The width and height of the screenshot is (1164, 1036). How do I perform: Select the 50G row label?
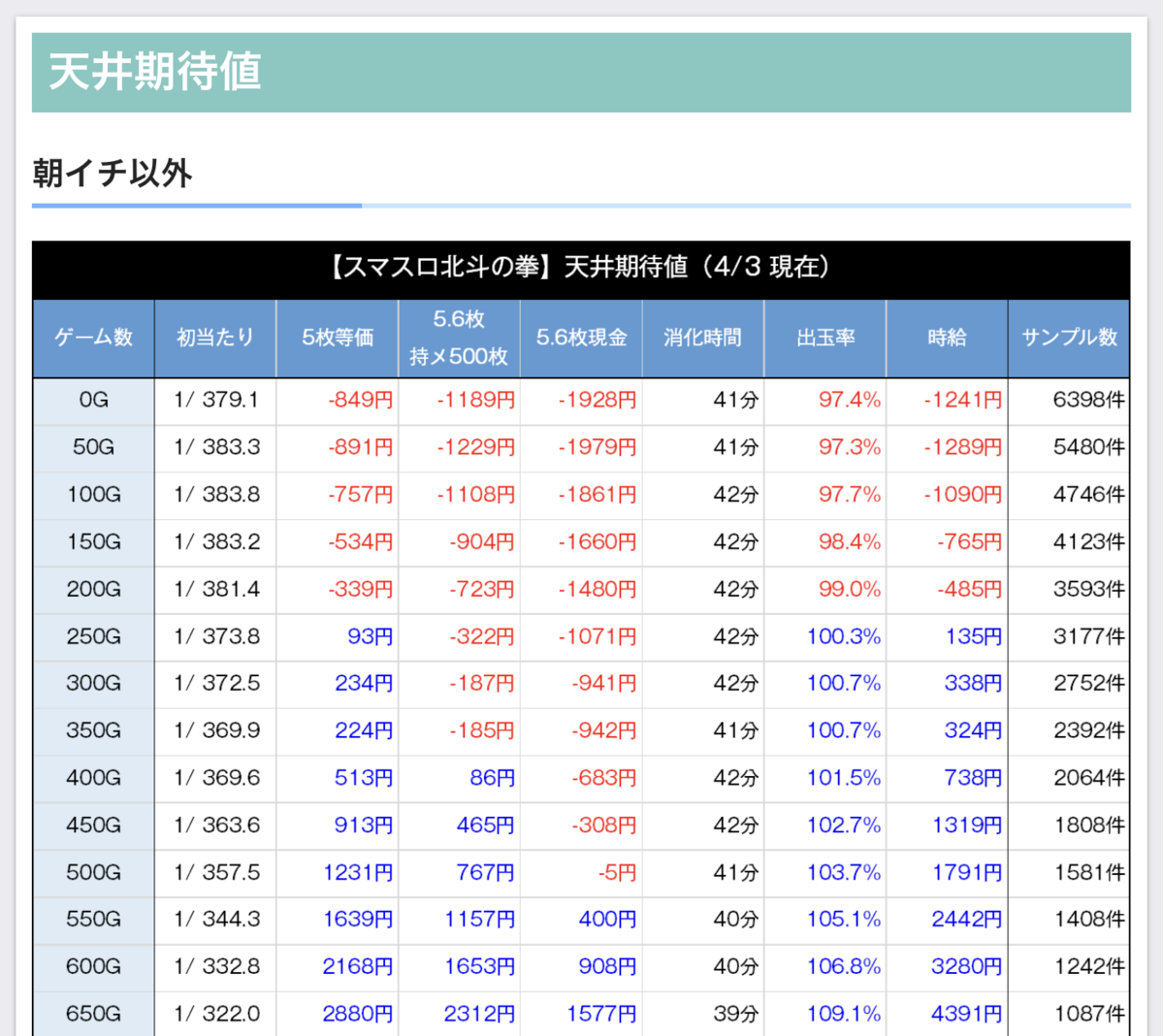pyautogui.click(x=94, y=448)
